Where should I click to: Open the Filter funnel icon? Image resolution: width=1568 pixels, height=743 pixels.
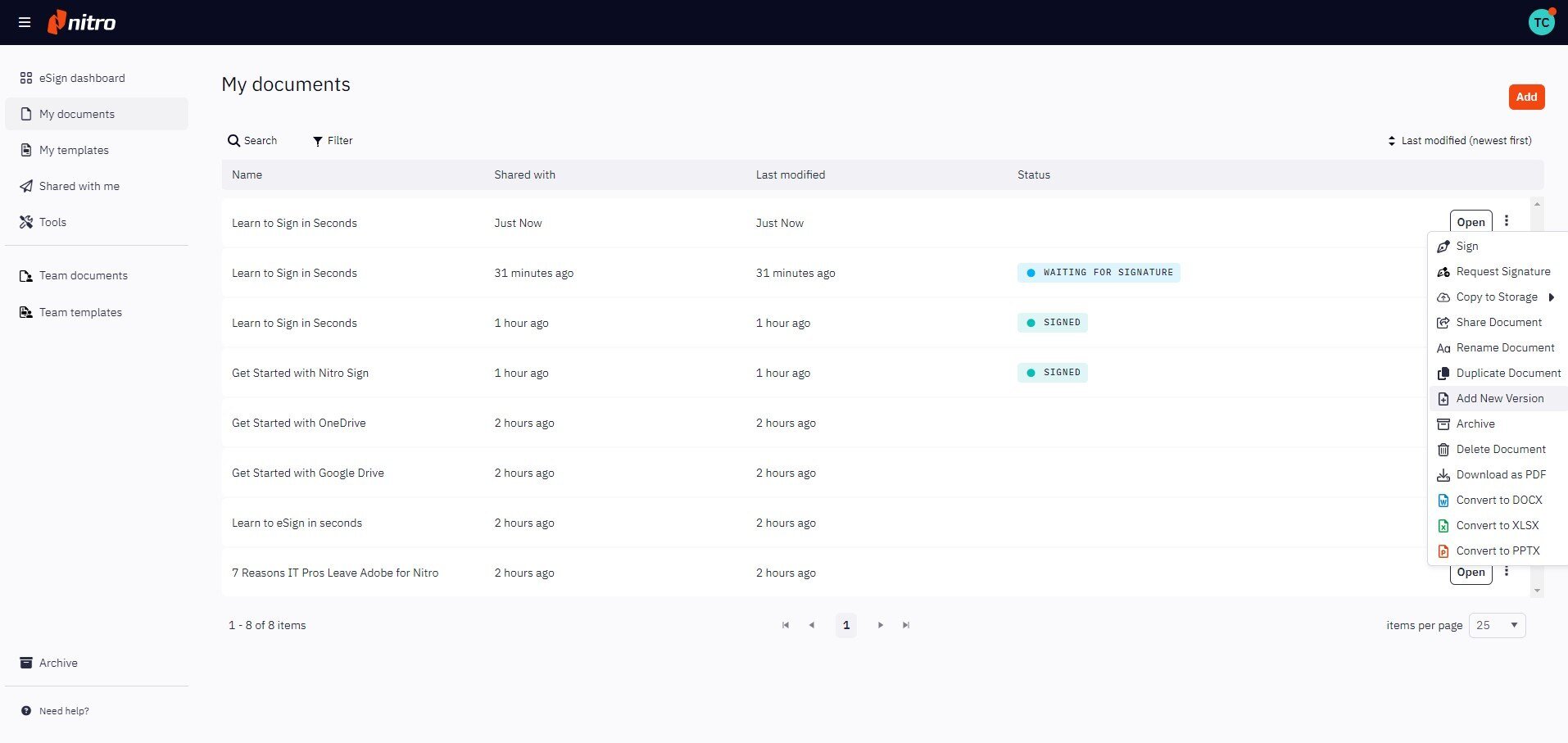(317, 140)
